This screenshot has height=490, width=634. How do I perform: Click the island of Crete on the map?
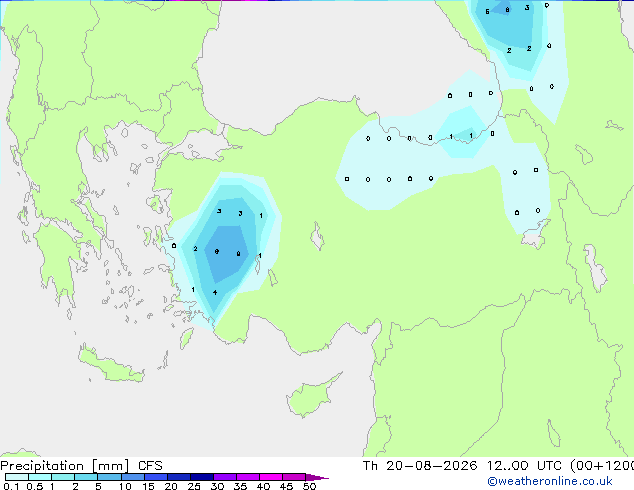tap(111, 366)
